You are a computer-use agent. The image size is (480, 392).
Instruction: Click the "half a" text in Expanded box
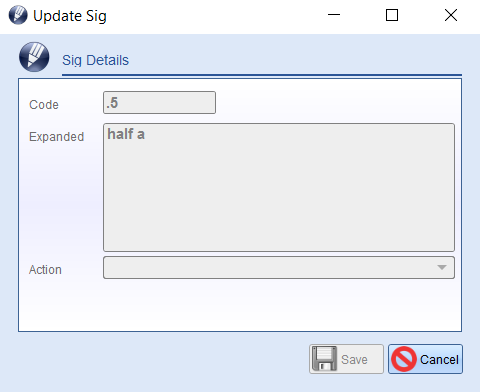tap(126, 134)
